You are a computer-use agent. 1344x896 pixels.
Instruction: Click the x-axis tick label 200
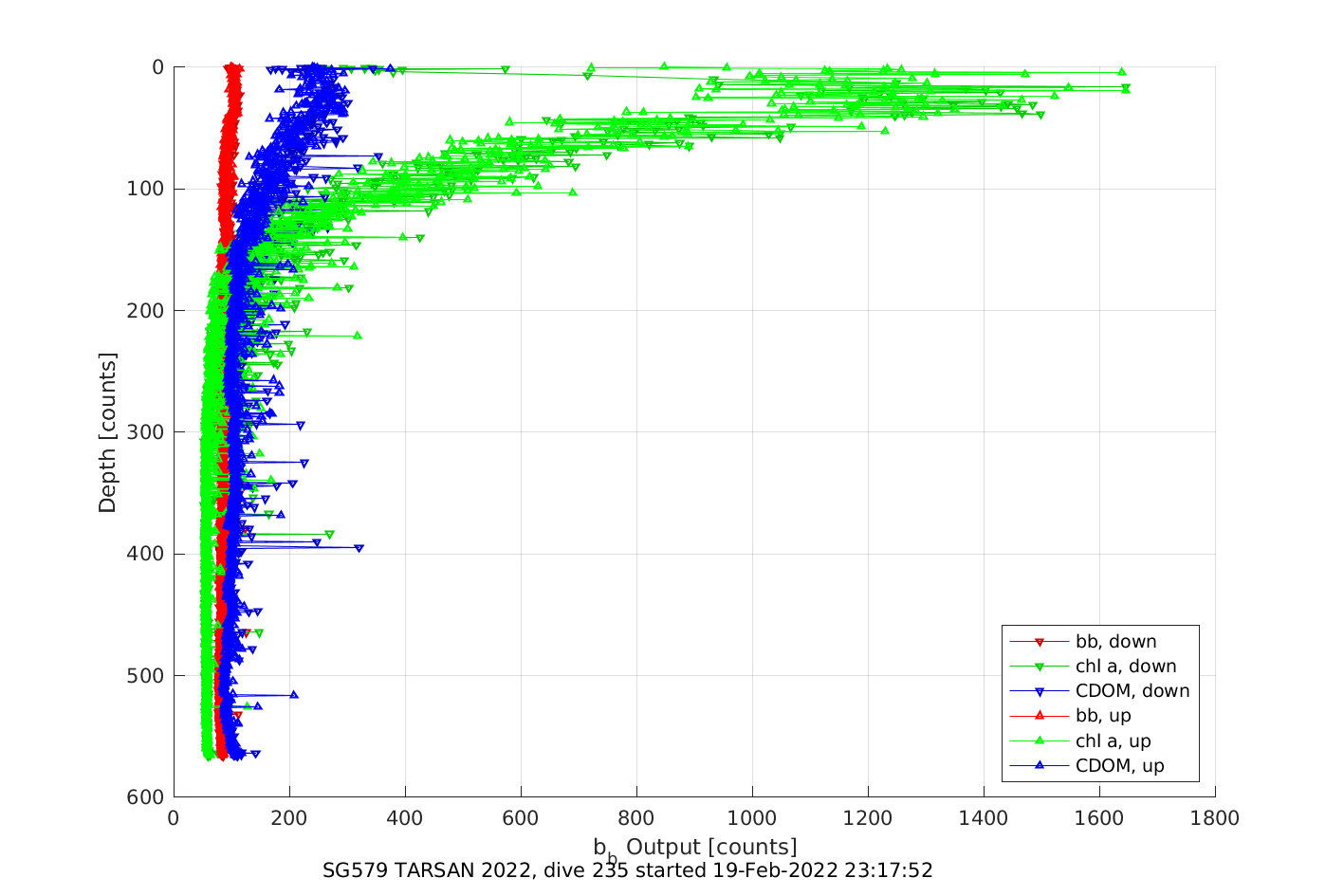point(289,818)
